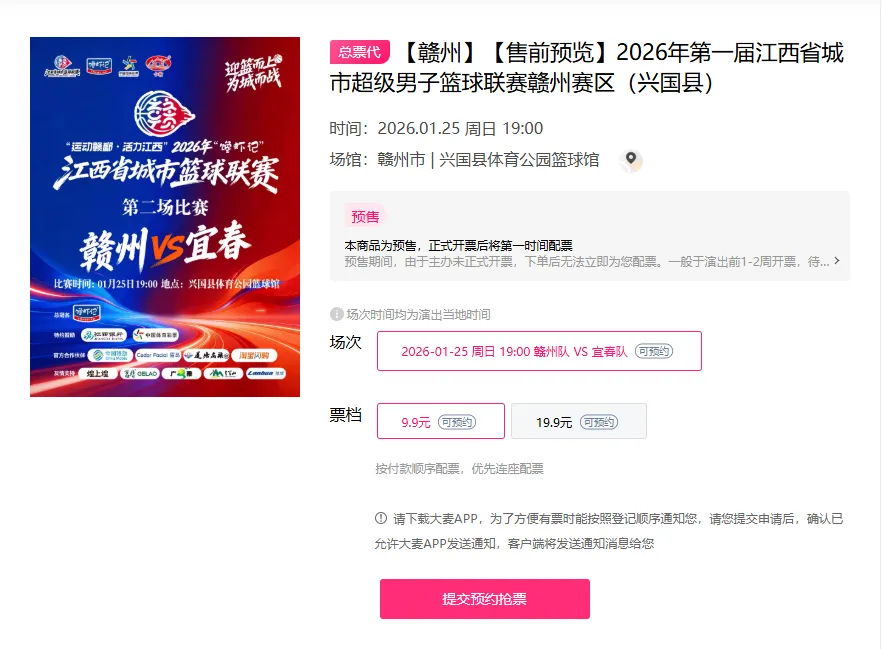Click the 总票代 badge next to title
The image size is (882, 649).
[359, 52]
